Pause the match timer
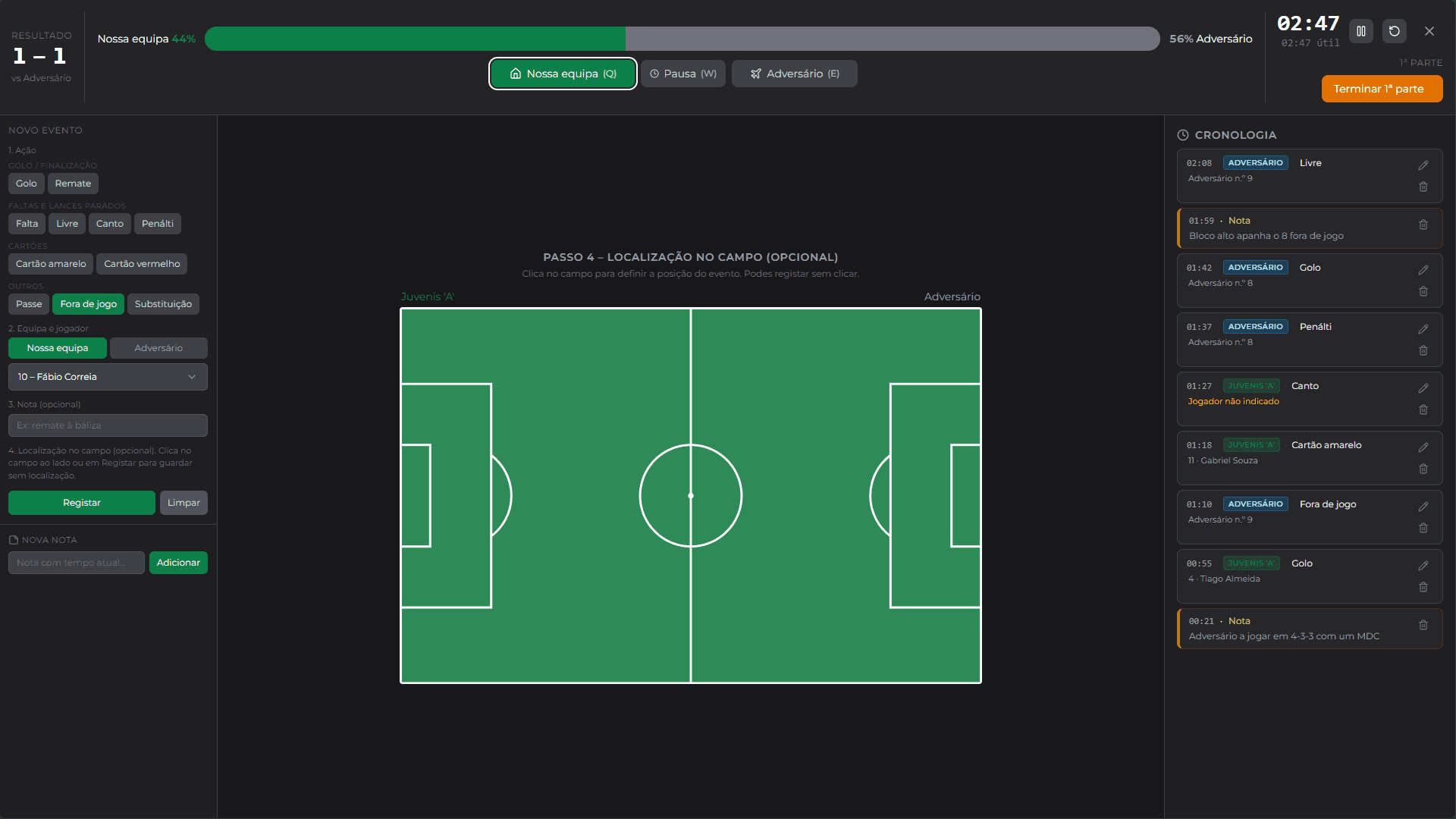The height and width of the screenshot is (819, 1456). coord(1361,31)
